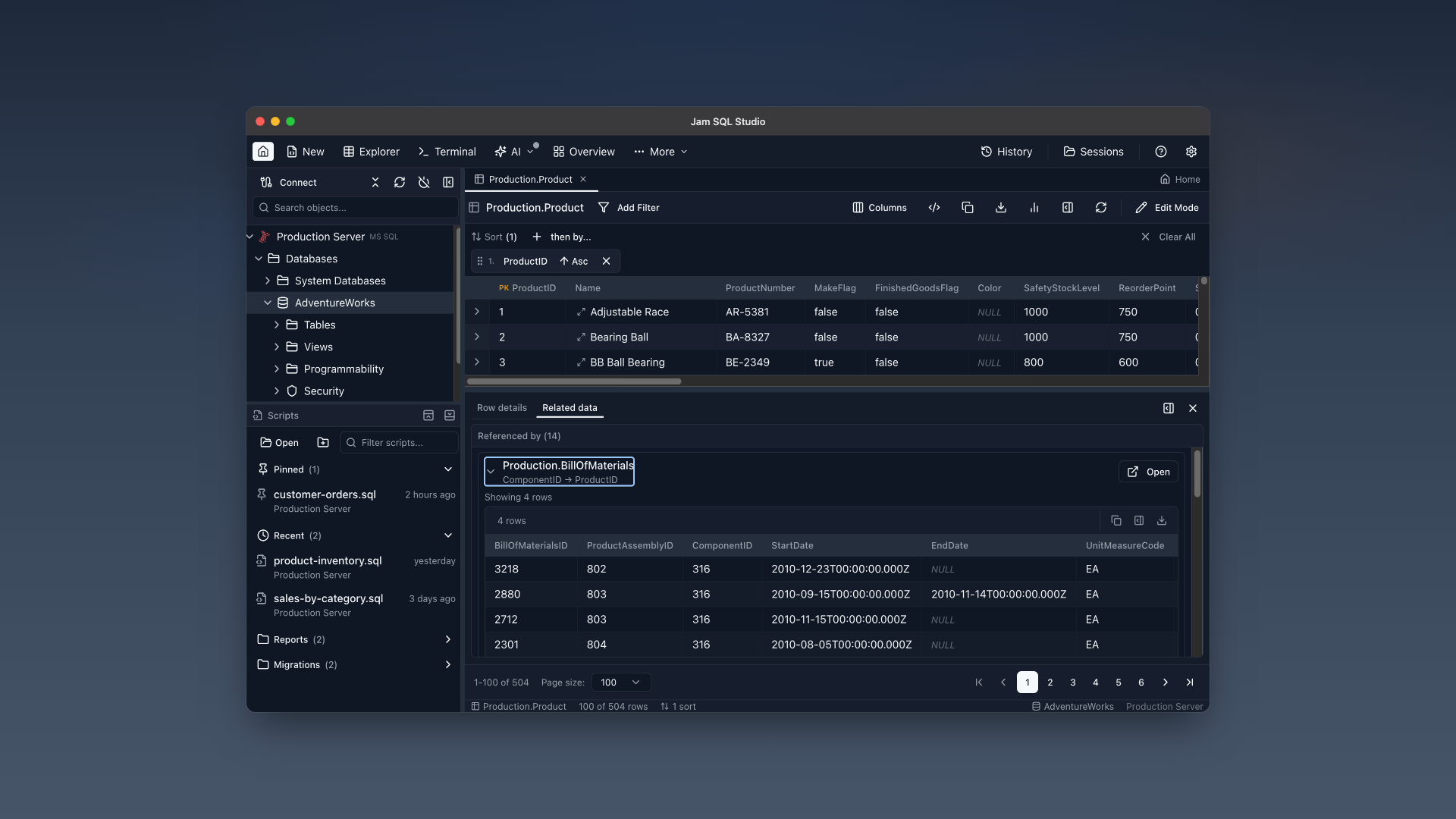Open the SQL code view
Viewport: 1456px width, 819px height.
click(934, 207)
